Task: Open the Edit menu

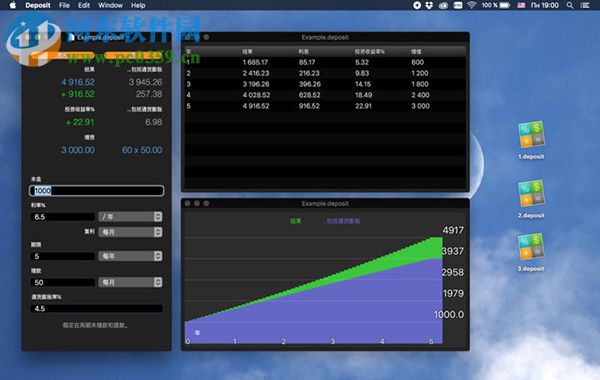Action: coord(84,5)
